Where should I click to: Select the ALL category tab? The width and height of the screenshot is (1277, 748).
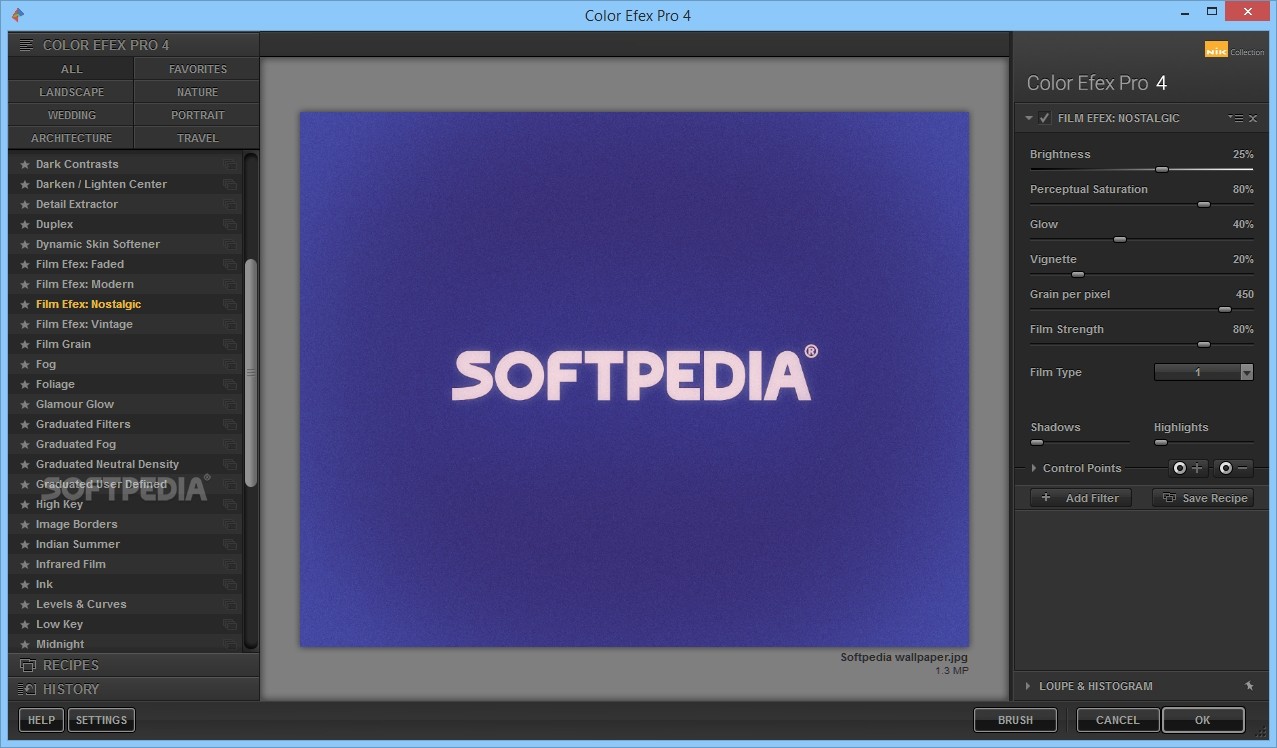[71, 69]
